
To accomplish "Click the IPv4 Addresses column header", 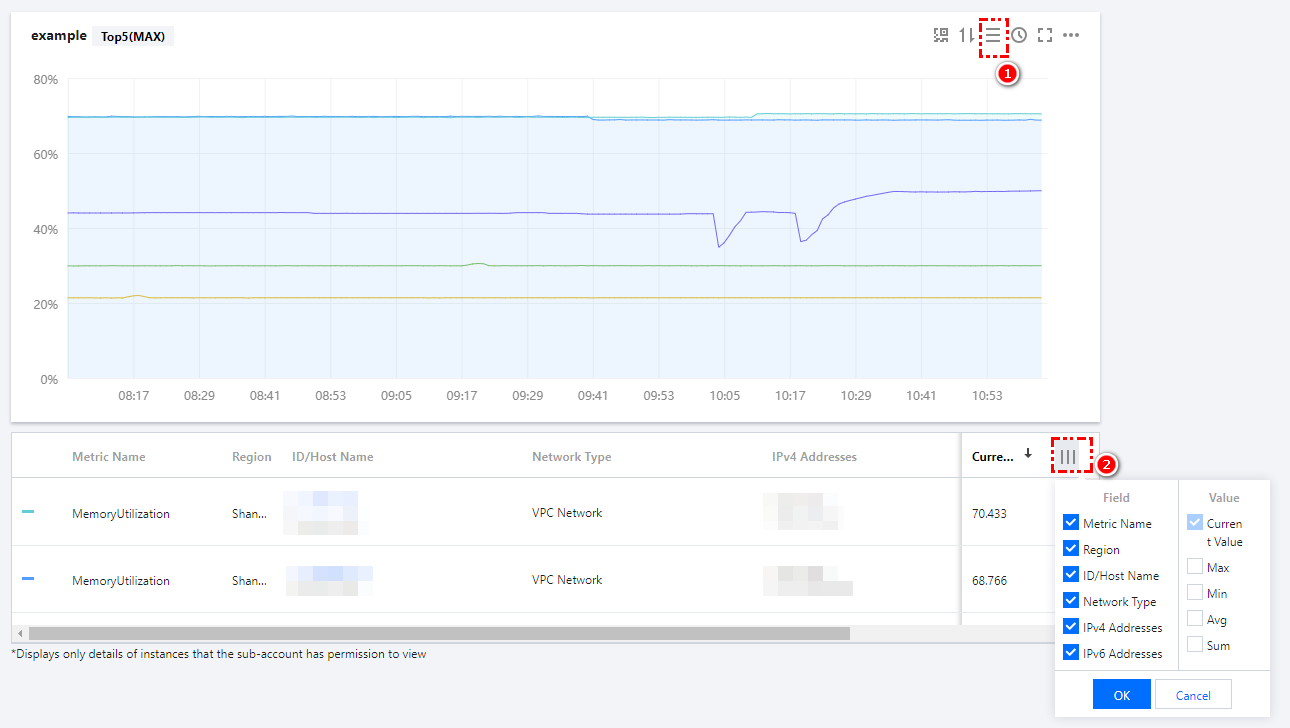I will click(x=815, y=457).
